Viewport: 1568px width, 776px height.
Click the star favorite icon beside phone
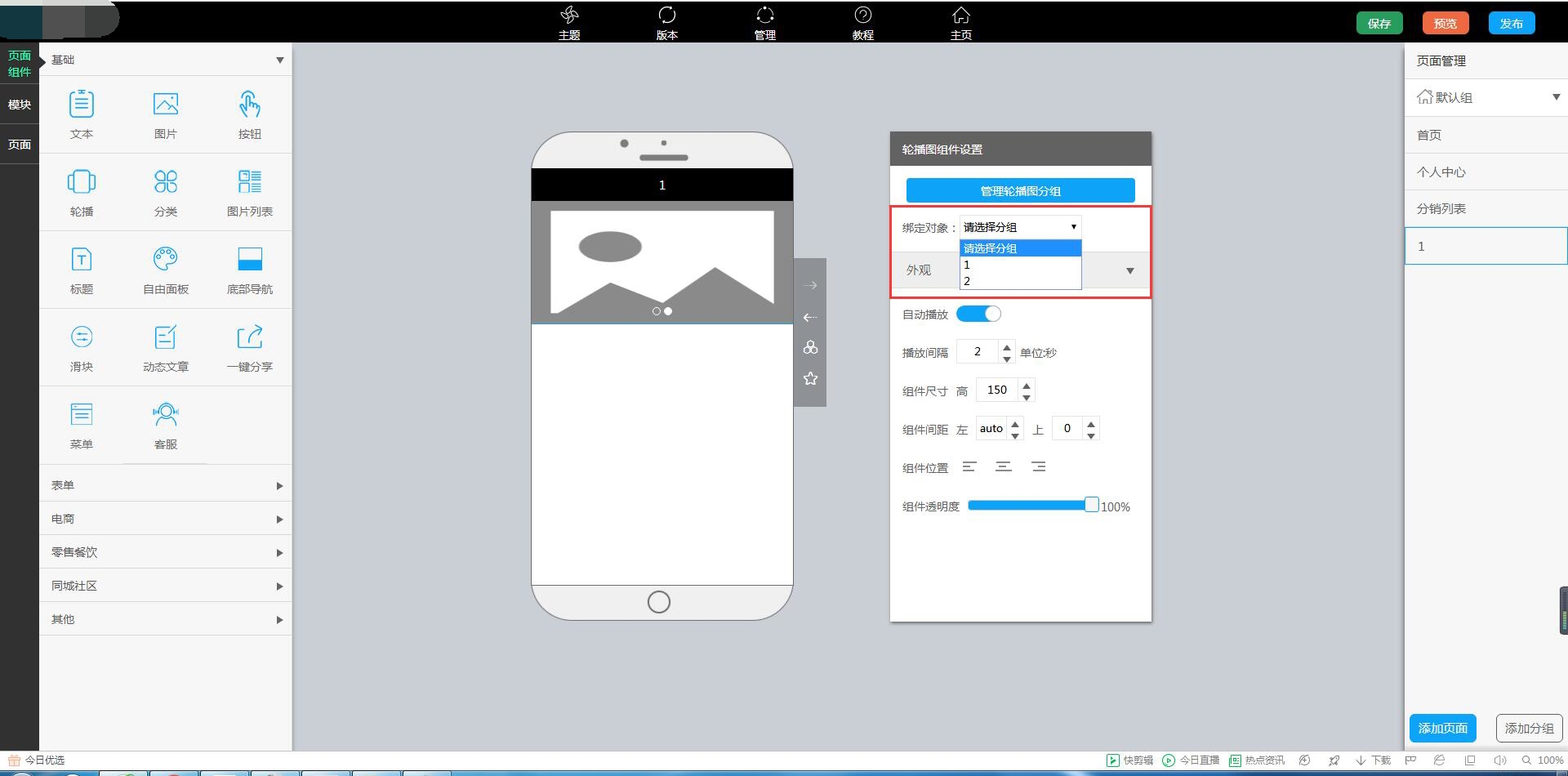[810, 378]
